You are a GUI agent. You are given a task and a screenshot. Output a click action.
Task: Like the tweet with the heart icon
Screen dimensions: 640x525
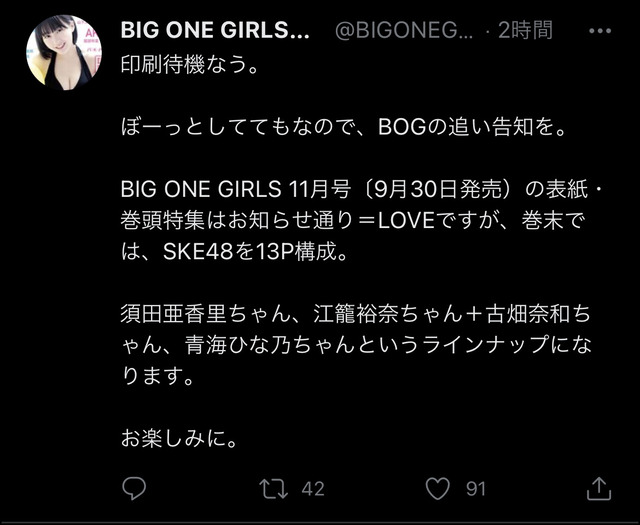(438, 489)
